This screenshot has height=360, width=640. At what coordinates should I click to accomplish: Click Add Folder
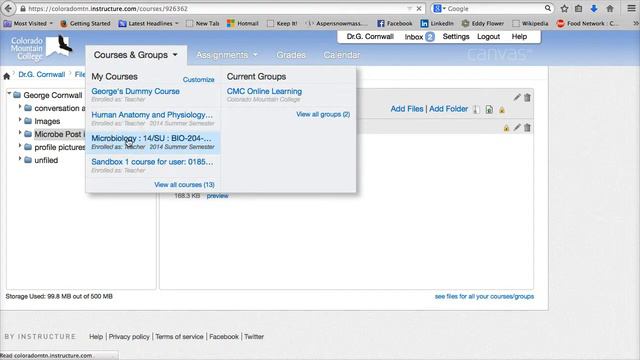point(448,109)
